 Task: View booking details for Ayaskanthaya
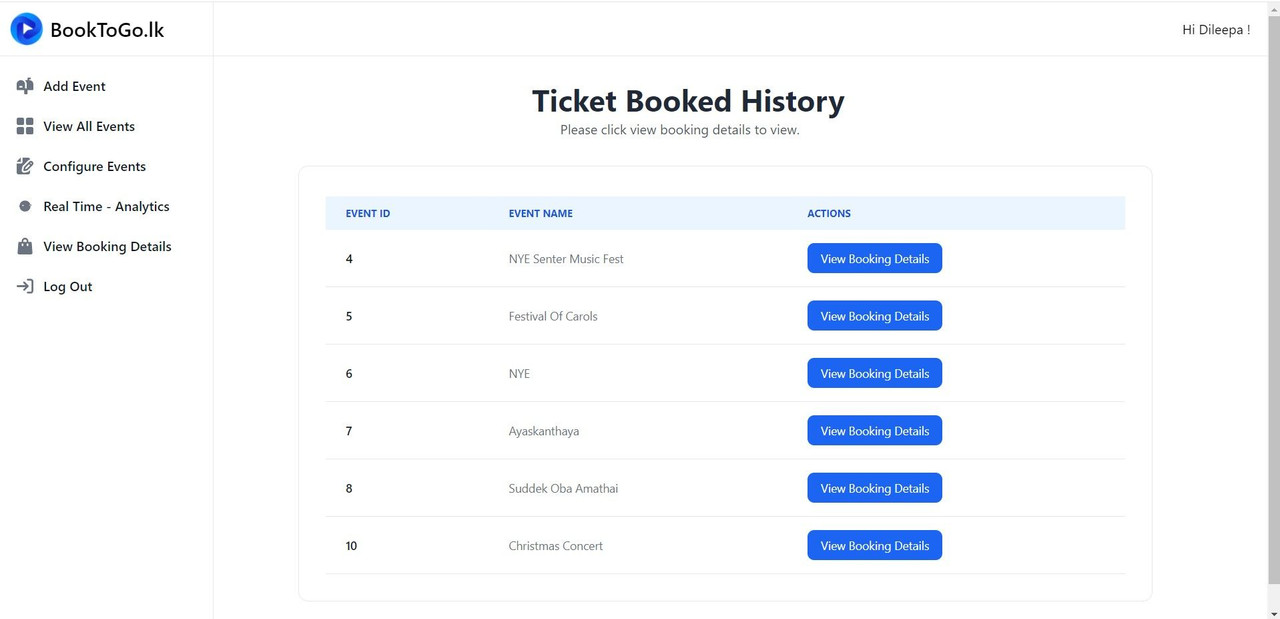pos(874,431)
